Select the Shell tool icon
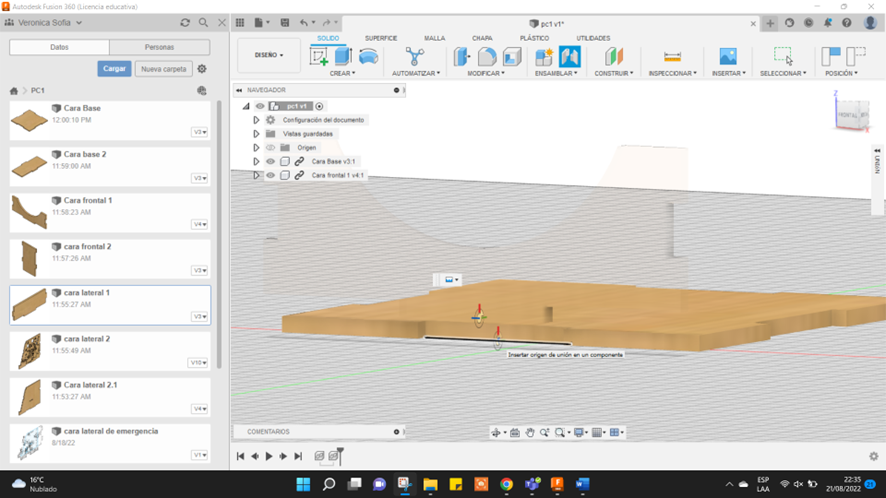 pyautogui.click(x=512, y=57)
